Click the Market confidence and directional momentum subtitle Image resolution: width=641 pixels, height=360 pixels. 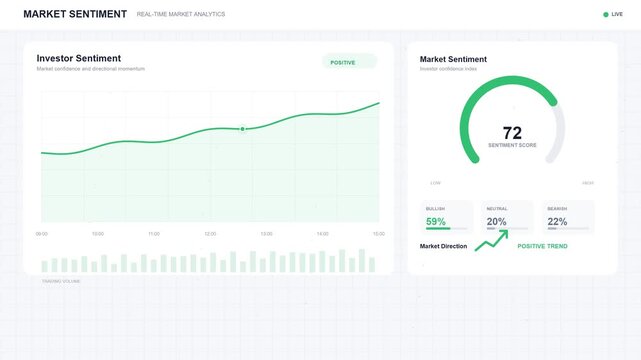coord(91,69)
